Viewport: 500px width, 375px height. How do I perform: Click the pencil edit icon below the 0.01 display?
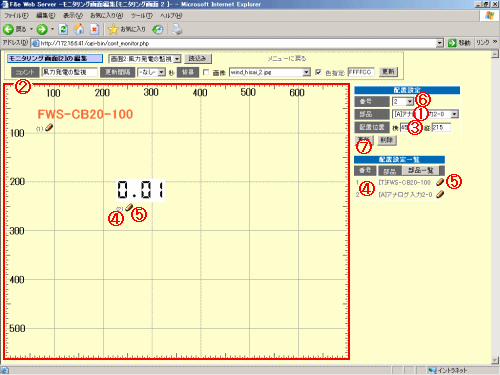pyautogui.click(x=129, y=207)
